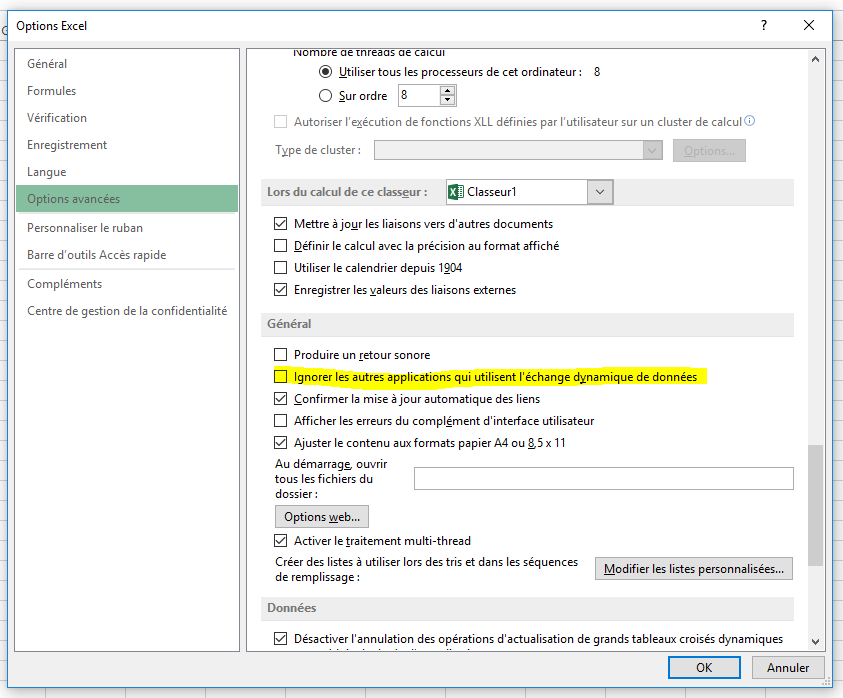Click the 'Données' section header
The height and width of the screenshot is (698, 843).
[527, 608]
